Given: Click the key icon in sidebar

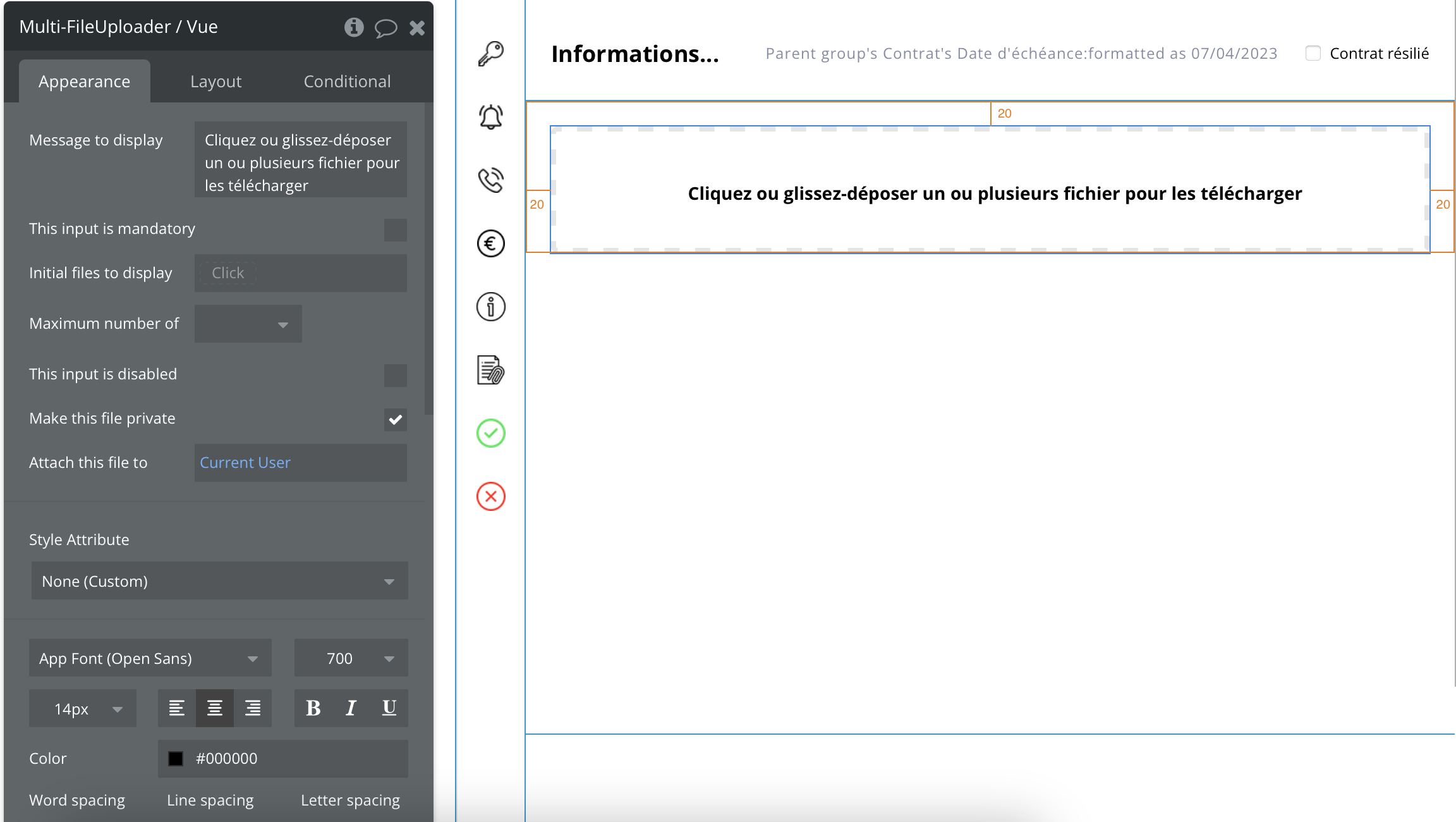Looking at the screenshot, I should click(x=490, y=54).
